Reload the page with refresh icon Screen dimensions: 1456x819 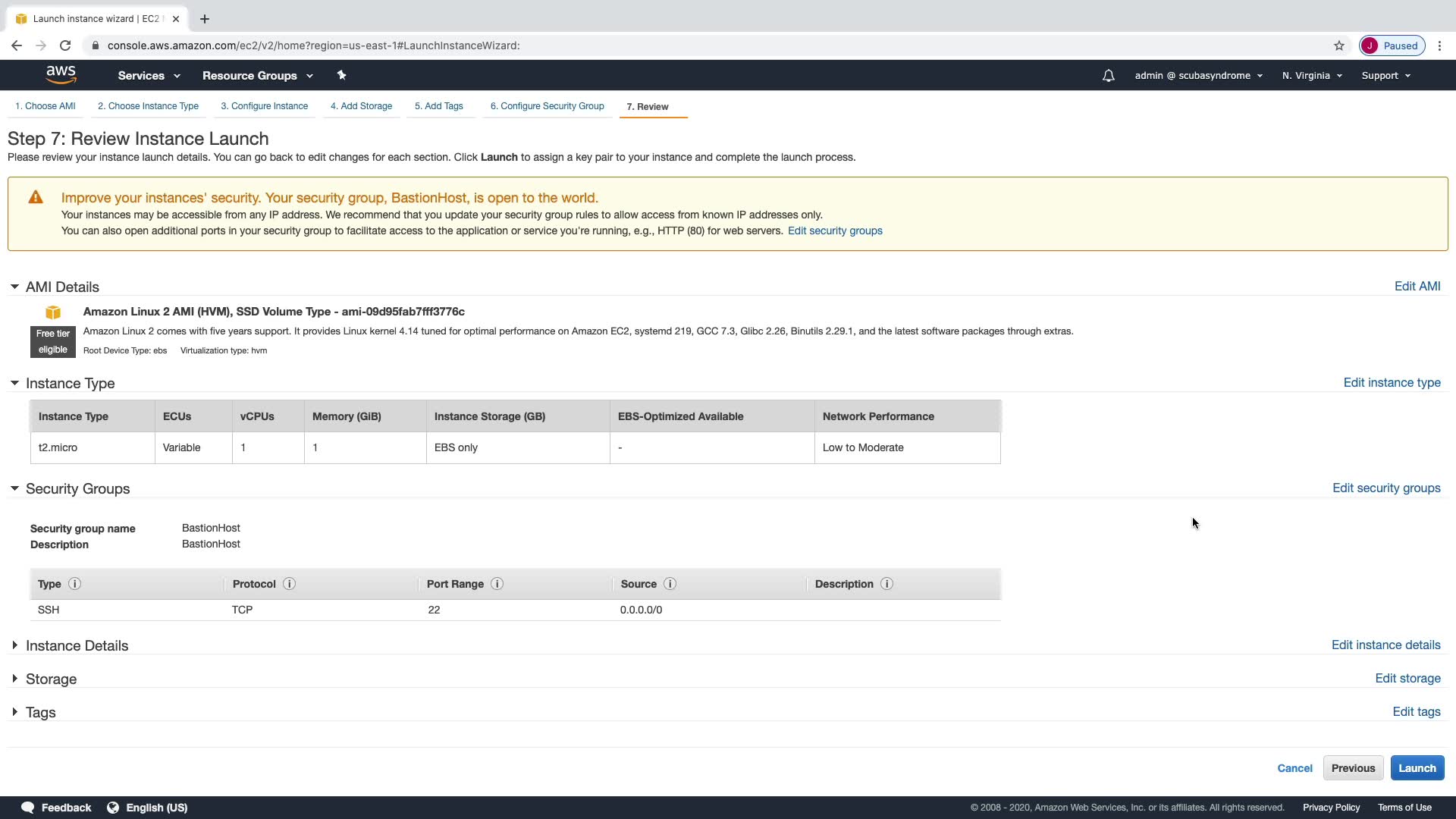[x=65, y=45]
